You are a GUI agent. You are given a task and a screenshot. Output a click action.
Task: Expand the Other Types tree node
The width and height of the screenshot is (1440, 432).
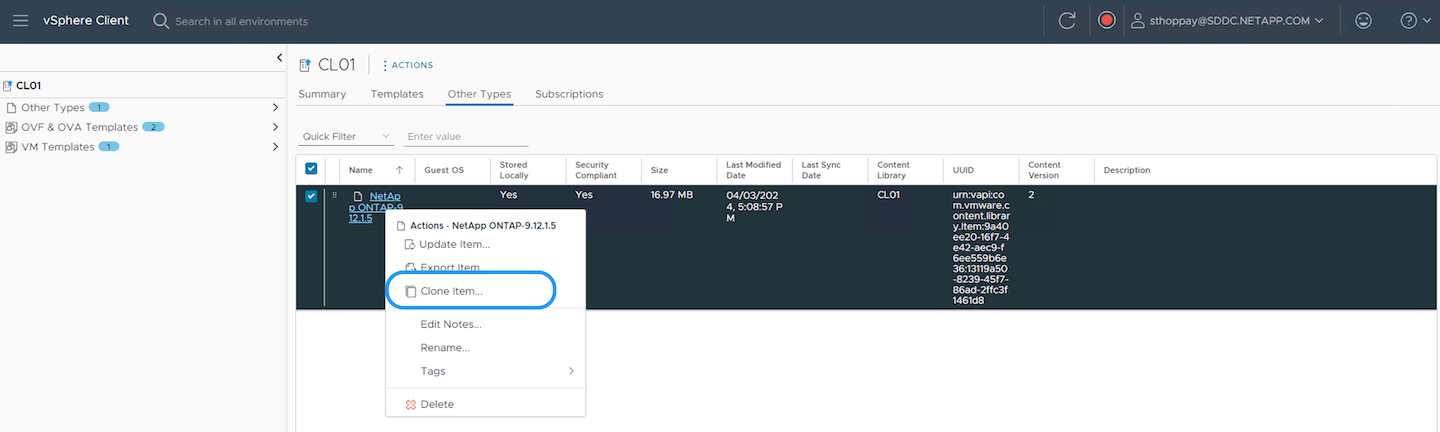click(275, 107)
